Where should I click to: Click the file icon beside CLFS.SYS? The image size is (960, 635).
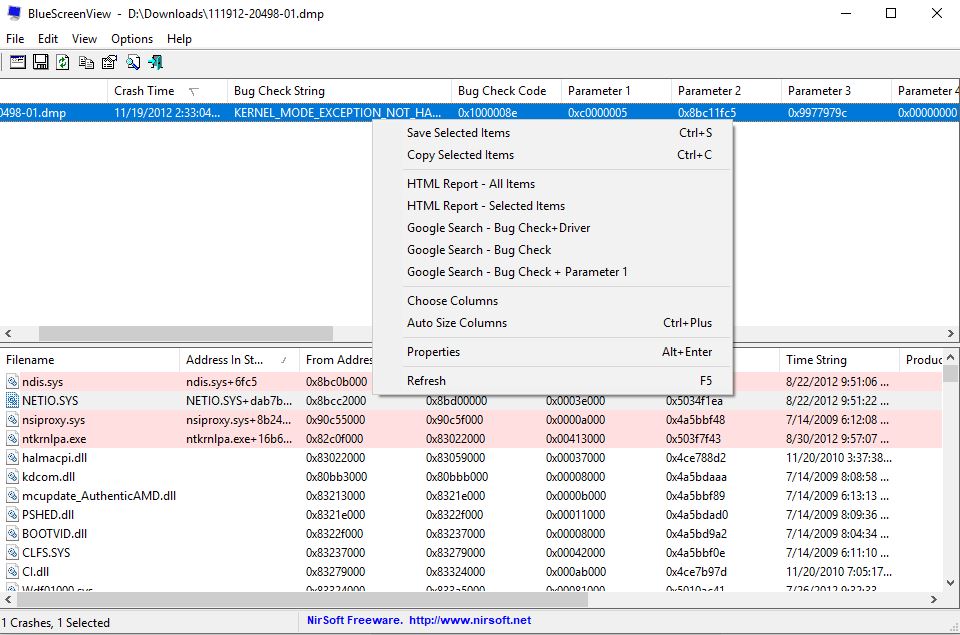pos(12,552)
